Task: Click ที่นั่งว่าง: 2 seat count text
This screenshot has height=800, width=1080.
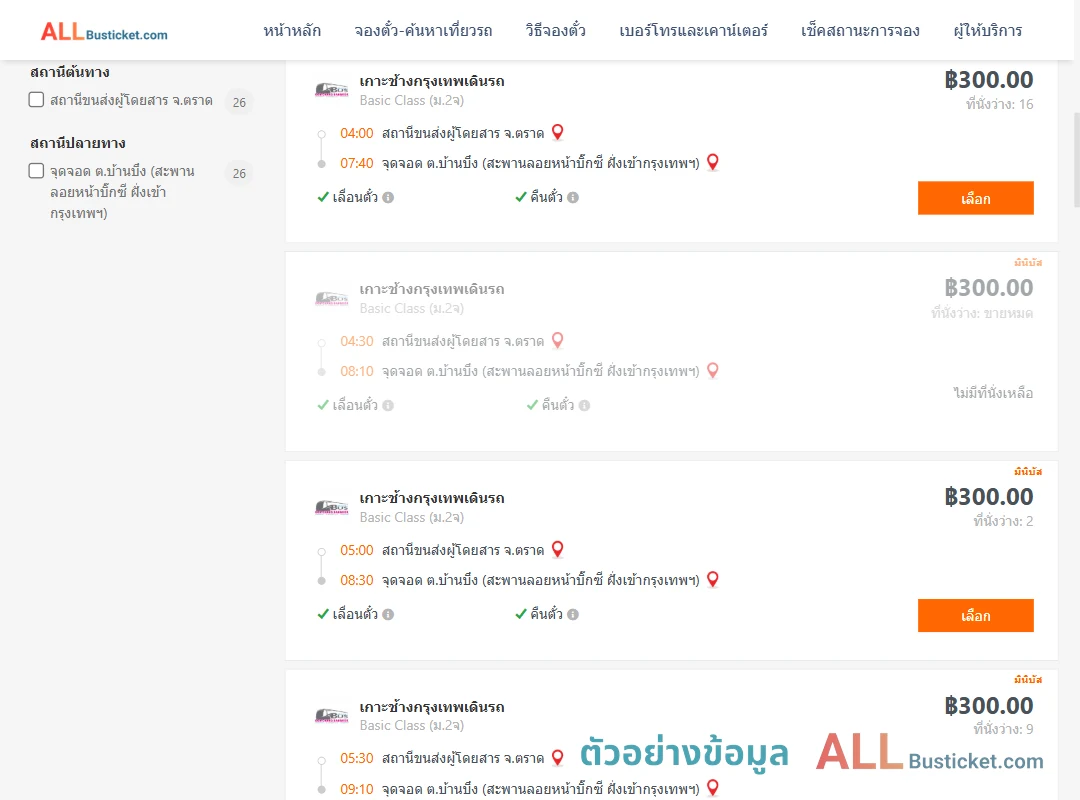Action: click(1003, 521)
